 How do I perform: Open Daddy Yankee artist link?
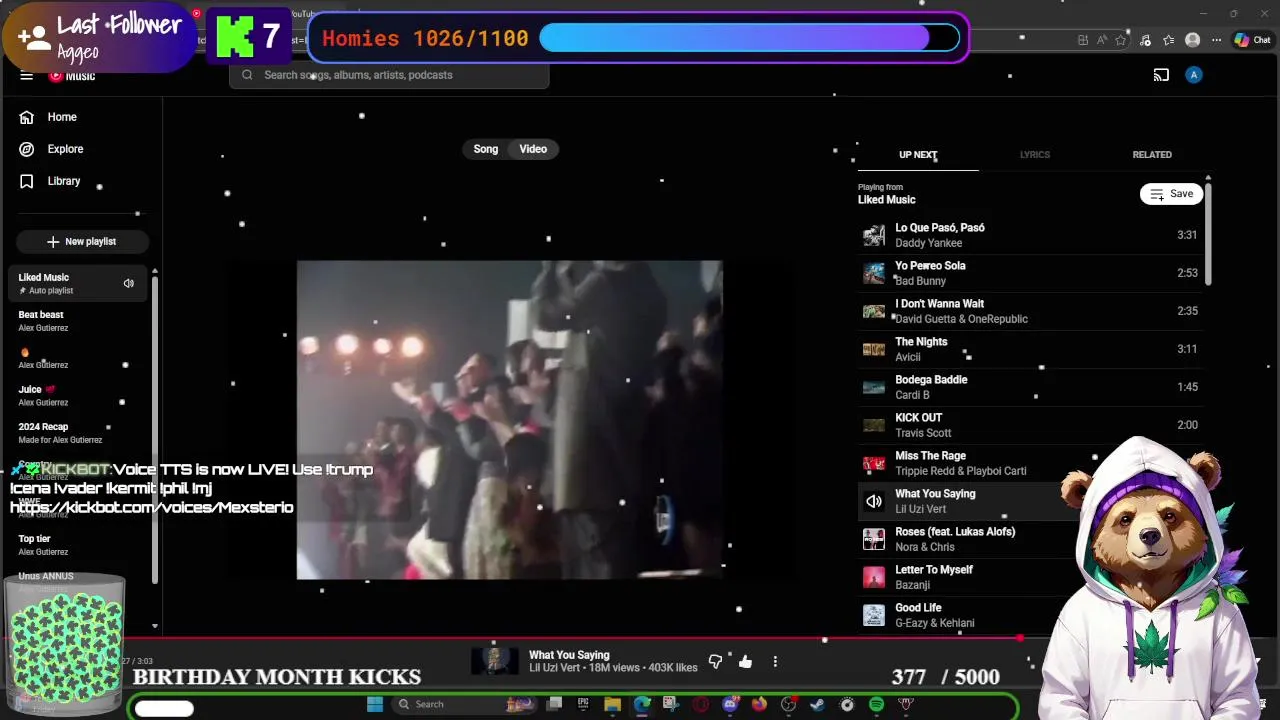coord(929,243)
